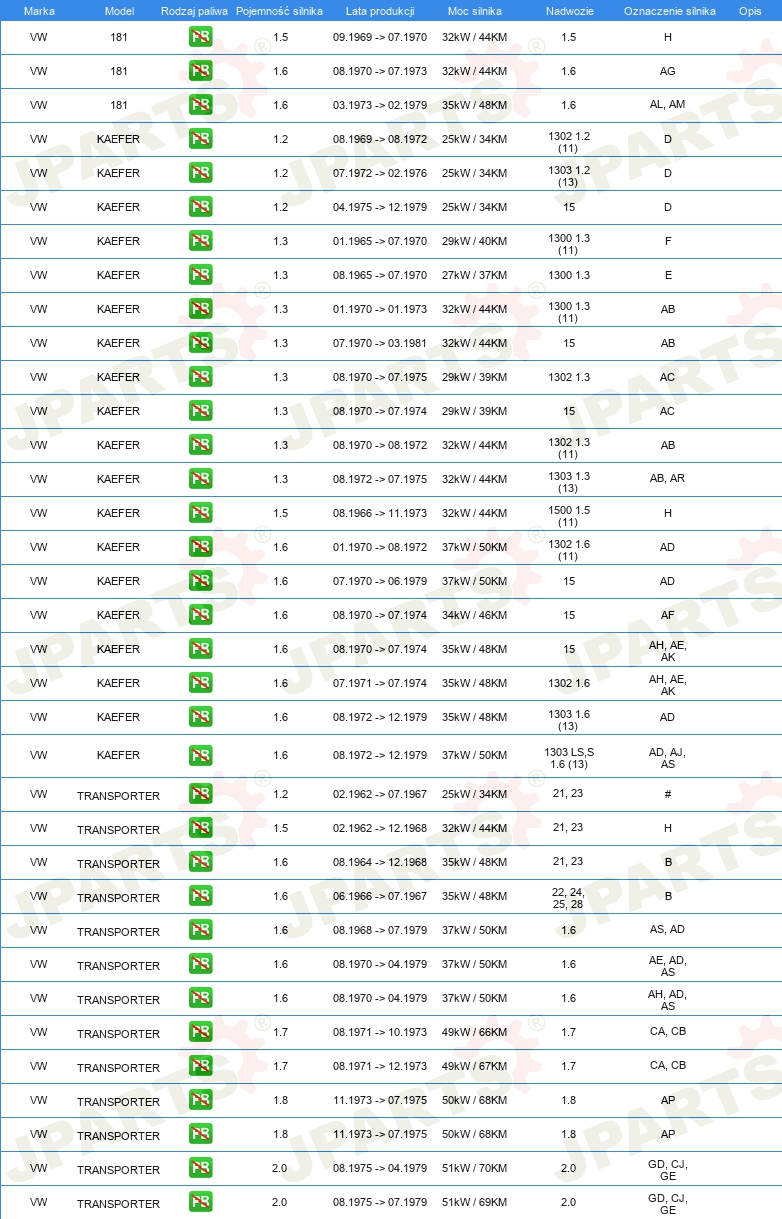The image size is (782, 1219).
Task: Click the Pojemność silnika column header
Action: pos(279,11)
